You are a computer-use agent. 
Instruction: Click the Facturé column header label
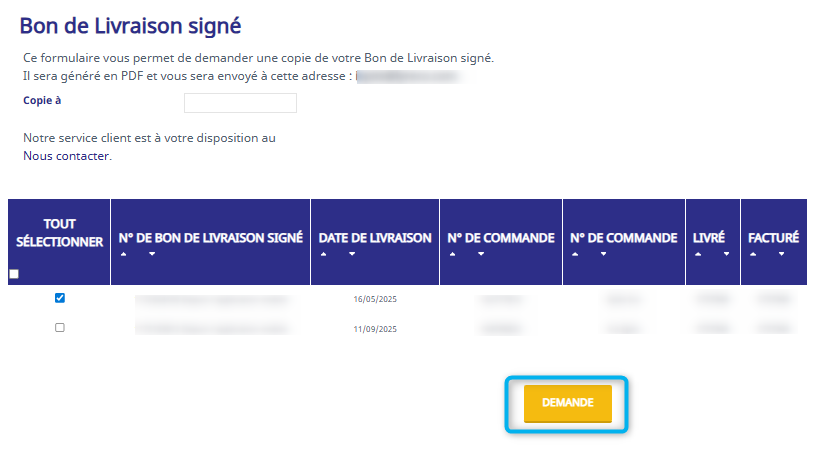pos(773,238)
